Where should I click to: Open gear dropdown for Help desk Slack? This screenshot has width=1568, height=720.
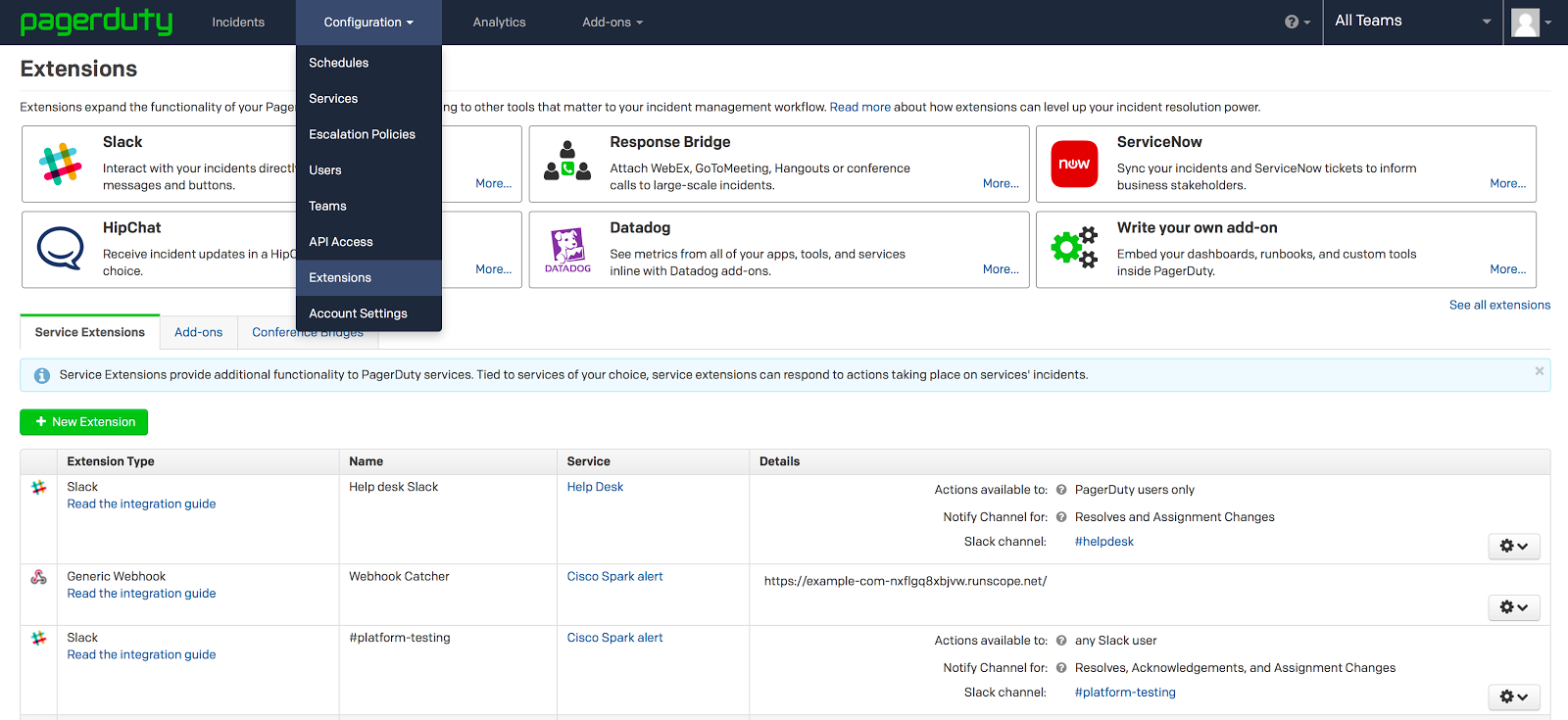1513,547
